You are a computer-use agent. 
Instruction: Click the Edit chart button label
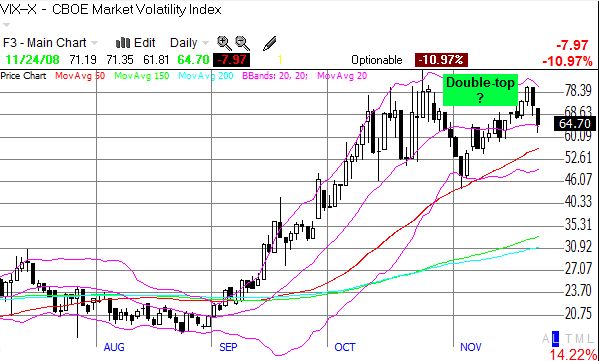point(144,42)
